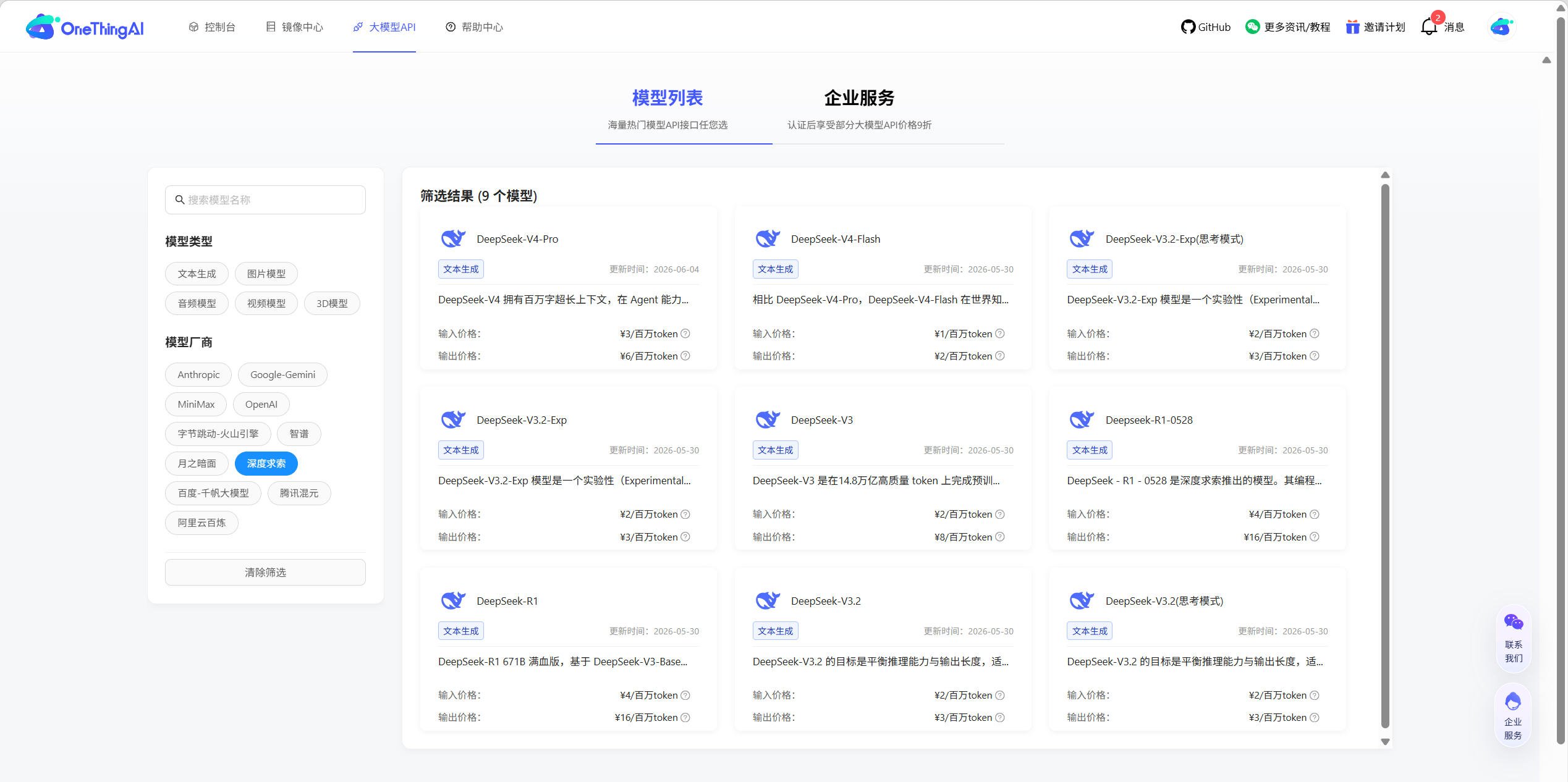Toggle the Google-Gemini vendor filter
The height and width of the screenshot is (782, 1568).
[282, 374]
